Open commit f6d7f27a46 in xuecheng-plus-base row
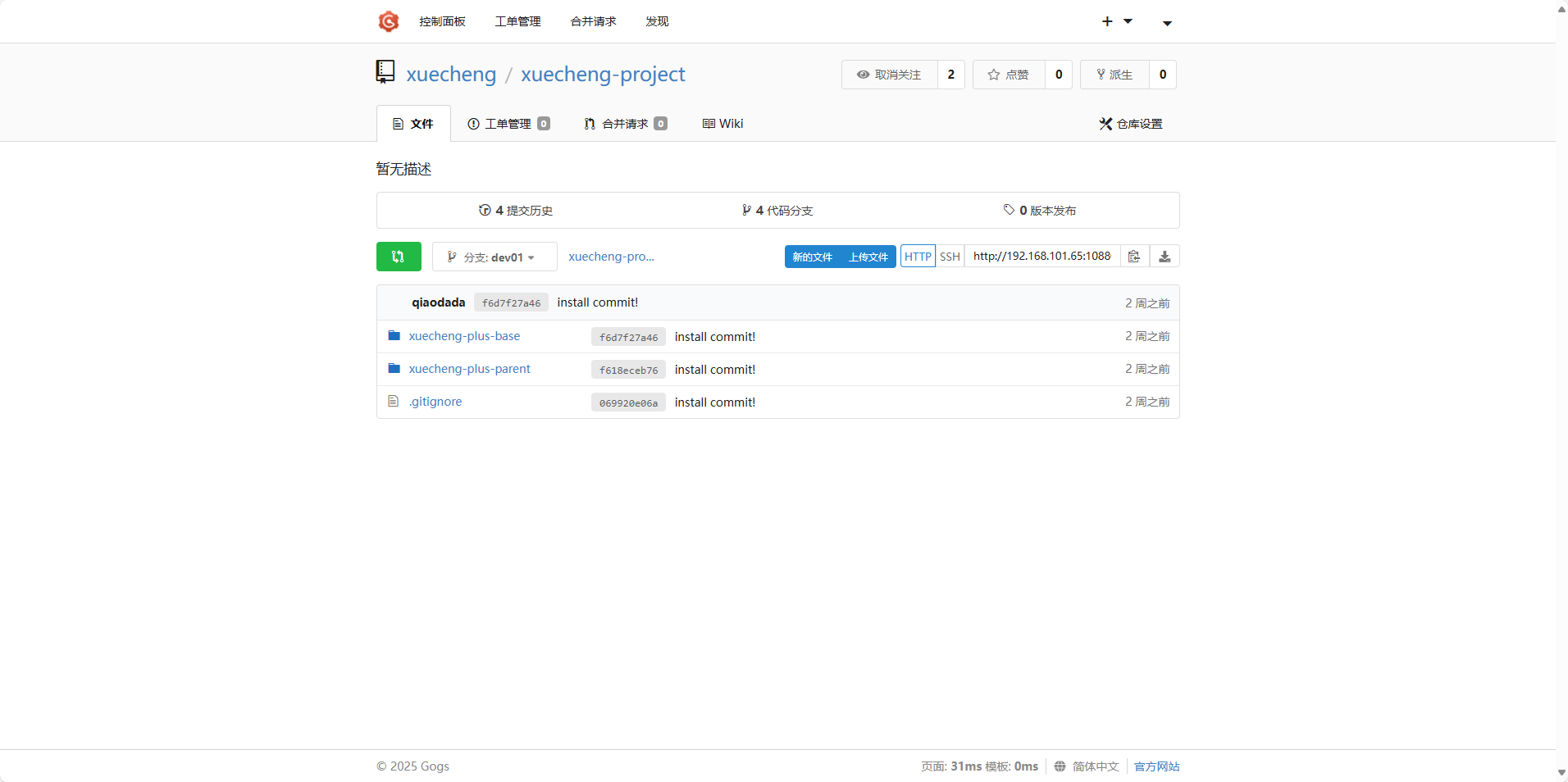 click(628, 337)
